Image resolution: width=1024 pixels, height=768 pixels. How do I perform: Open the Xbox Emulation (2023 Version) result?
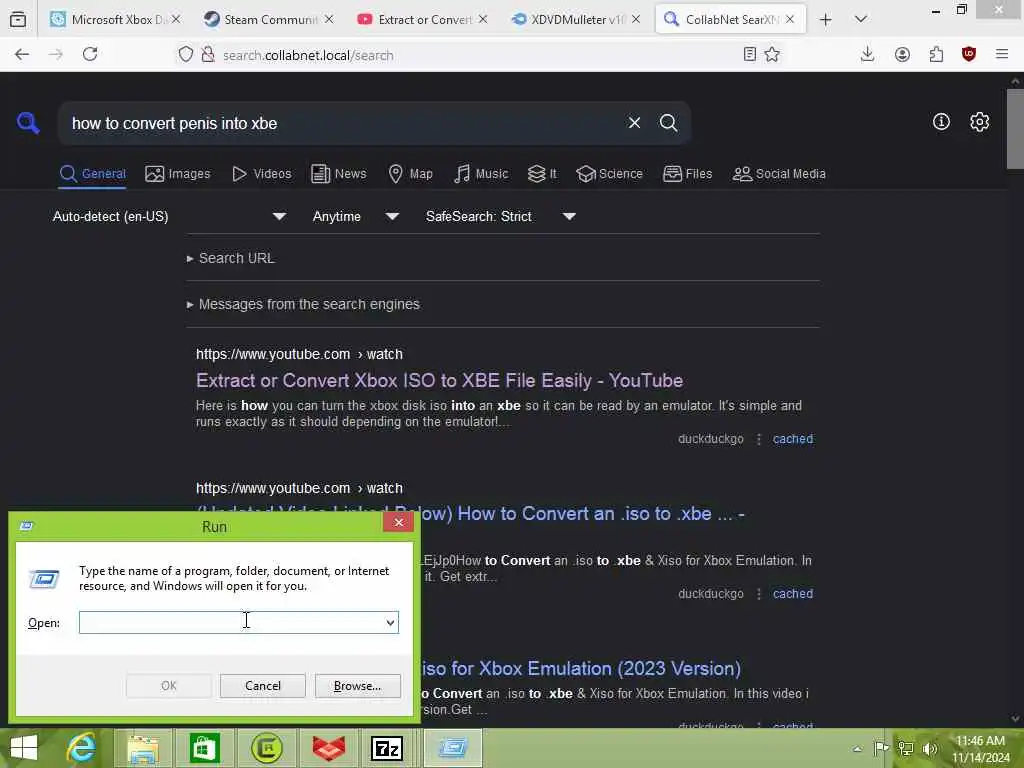click(581, 668)
